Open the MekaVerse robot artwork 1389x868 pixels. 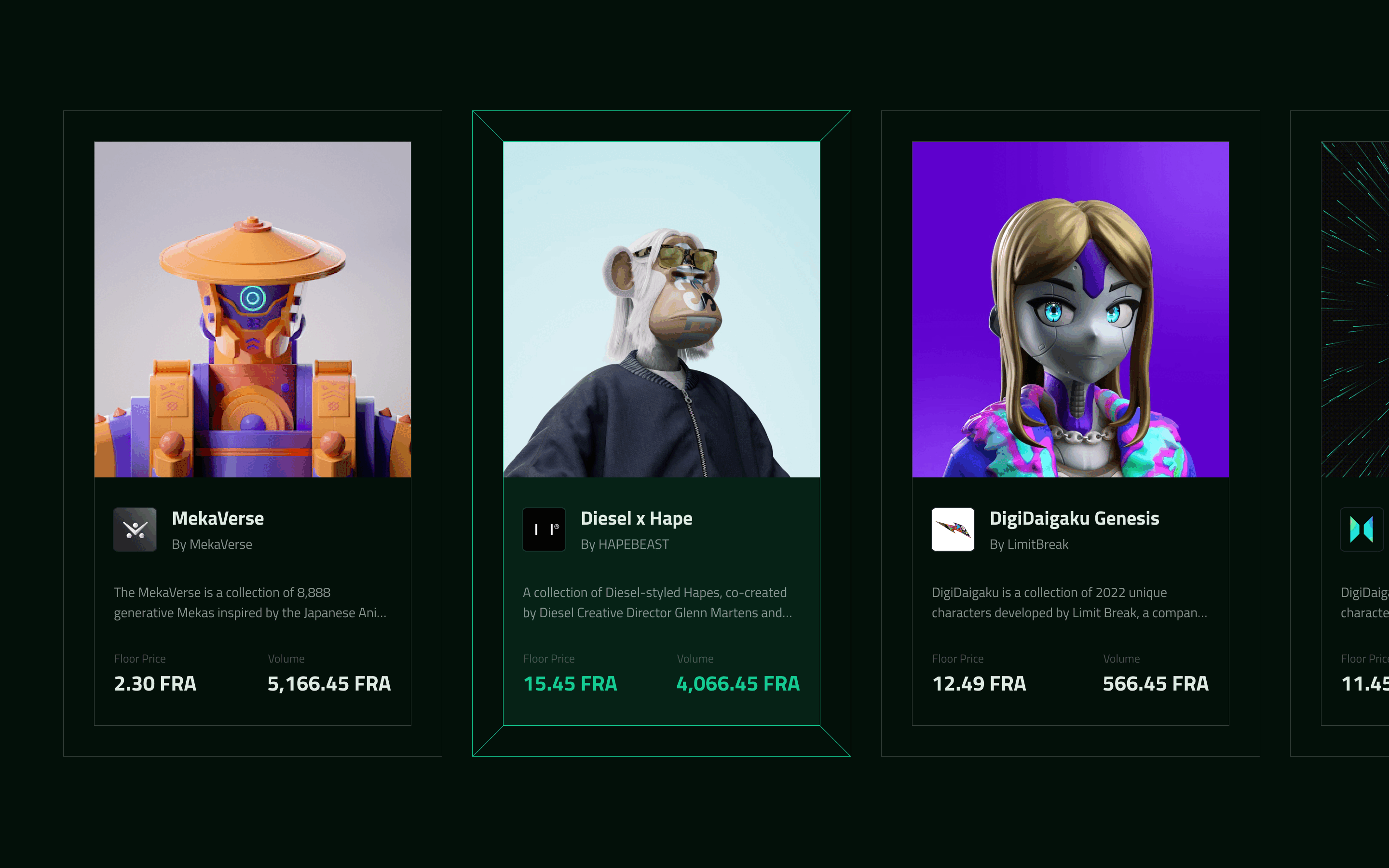point(253,310)
